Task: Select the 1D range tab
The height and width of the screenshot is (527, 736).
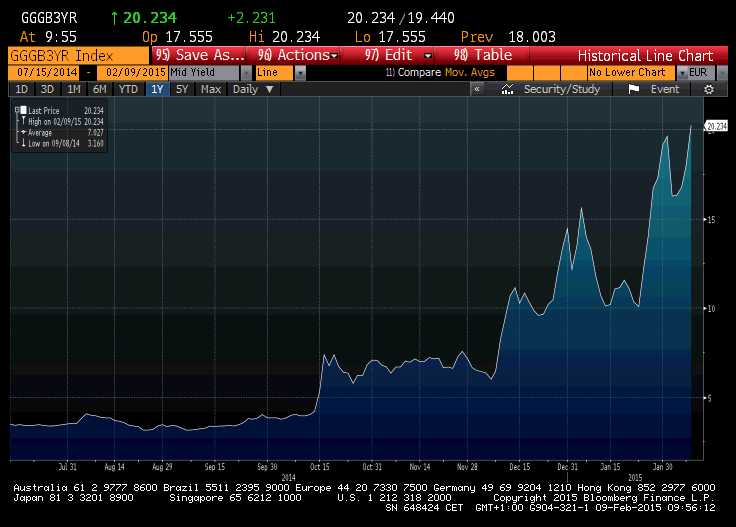Action: tap(22, 89)
